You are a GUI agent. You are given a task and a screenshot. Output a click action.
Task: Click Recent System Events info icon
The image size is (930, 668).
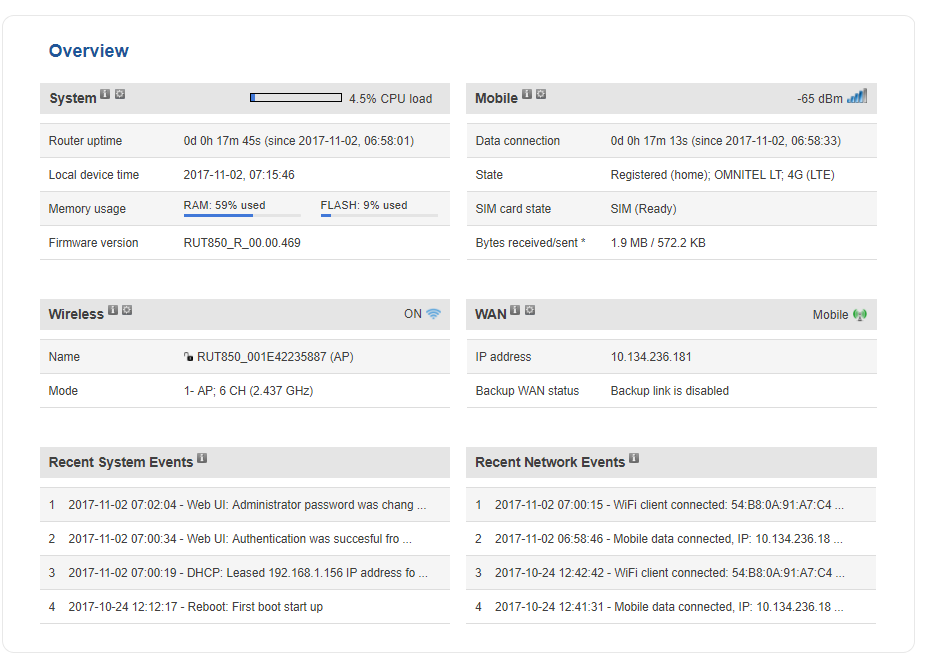pos(202,458)
